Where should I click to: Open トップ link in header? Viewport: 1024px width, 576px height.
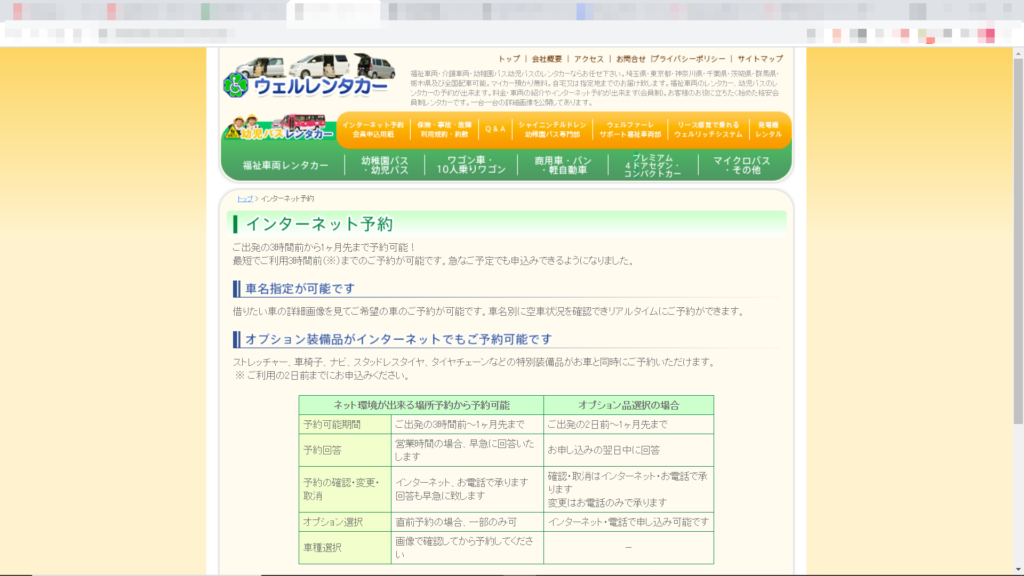[509, 59]
